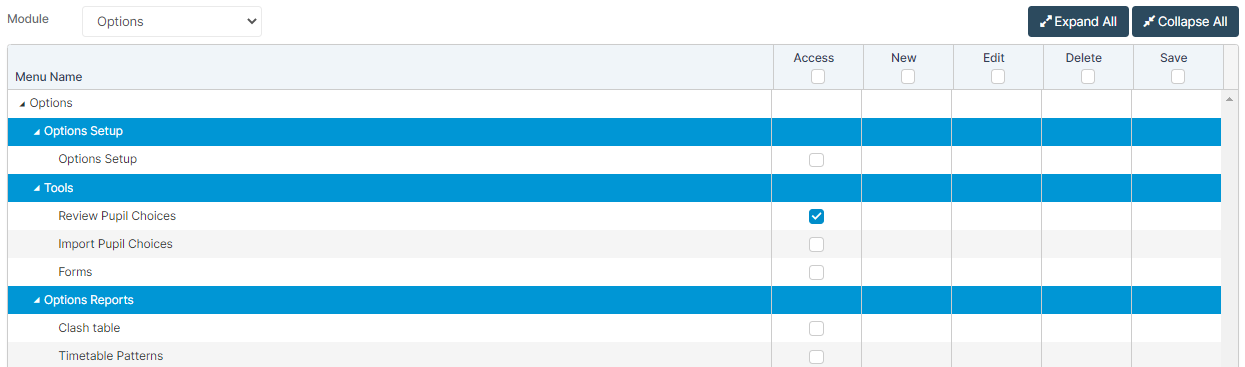1245x367 pixels.
Task: Click the scrollbar up arrow
Action: coord(1230,100)
